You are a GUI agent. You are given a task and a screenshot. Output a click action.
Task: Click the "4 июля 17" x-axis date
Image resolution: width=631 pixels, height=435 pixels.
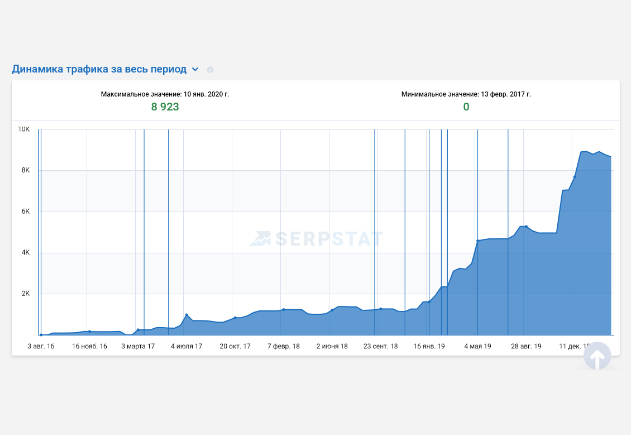[x=186, y=346]
